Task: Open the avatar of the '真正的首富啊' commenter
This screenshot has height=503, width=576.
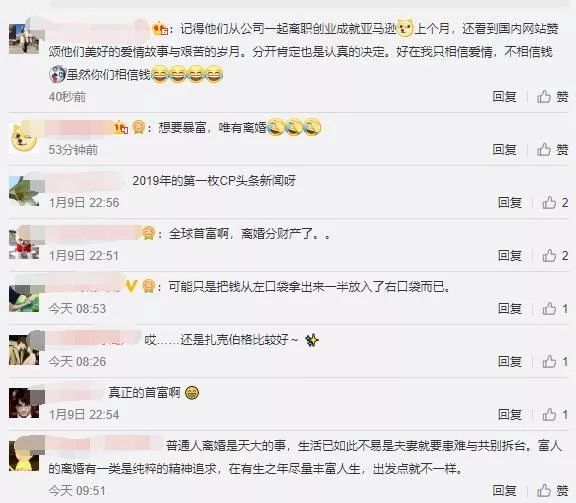Action: [x=24, y=403]
